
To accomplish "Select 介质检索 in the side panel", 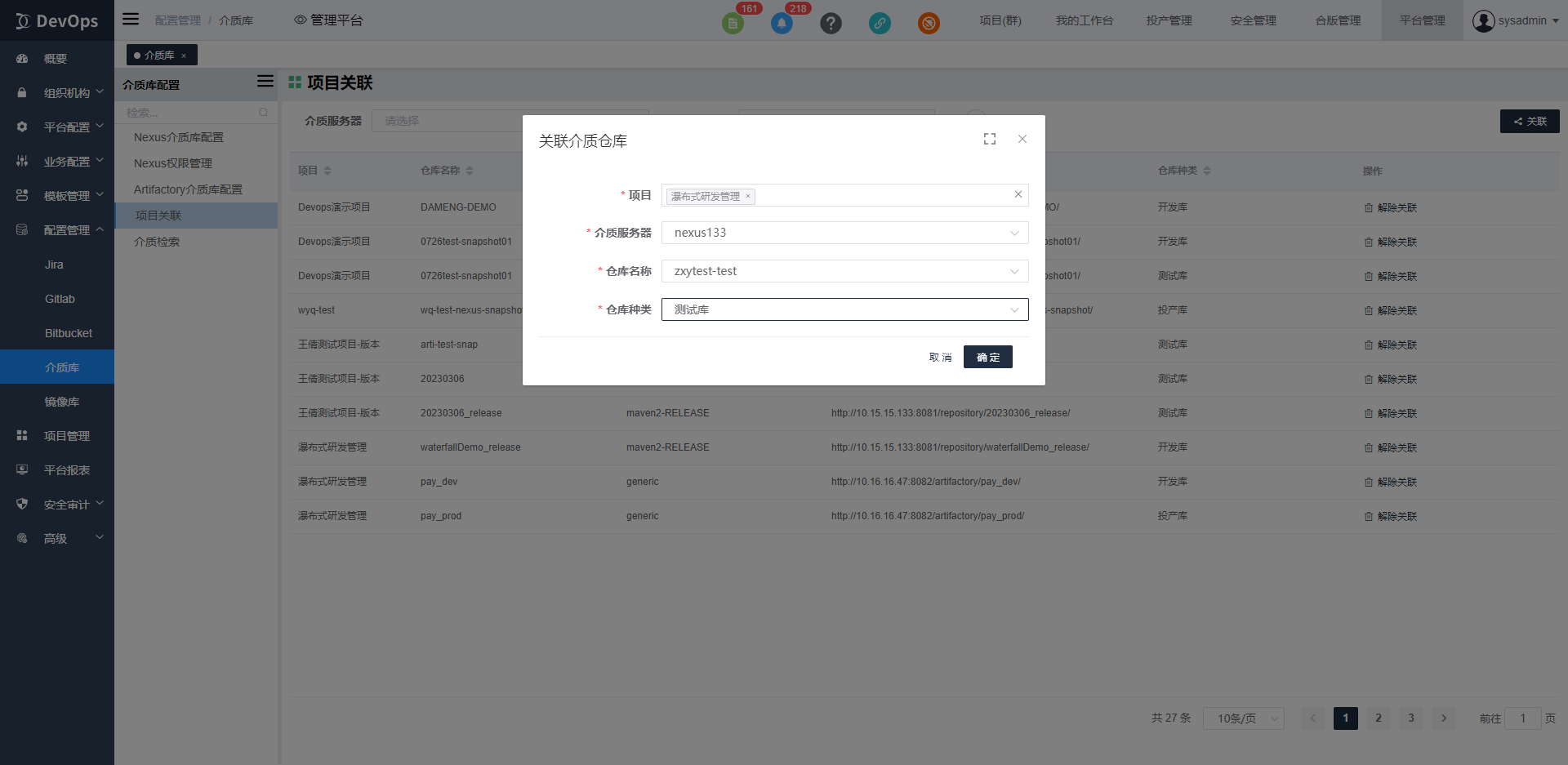I will (x=157, y=242).
